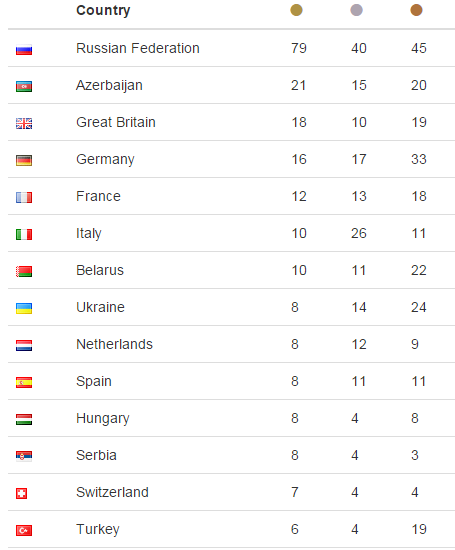Click the bronze medal column icon
Screen dimensions: 455x550
pos(416,10)
